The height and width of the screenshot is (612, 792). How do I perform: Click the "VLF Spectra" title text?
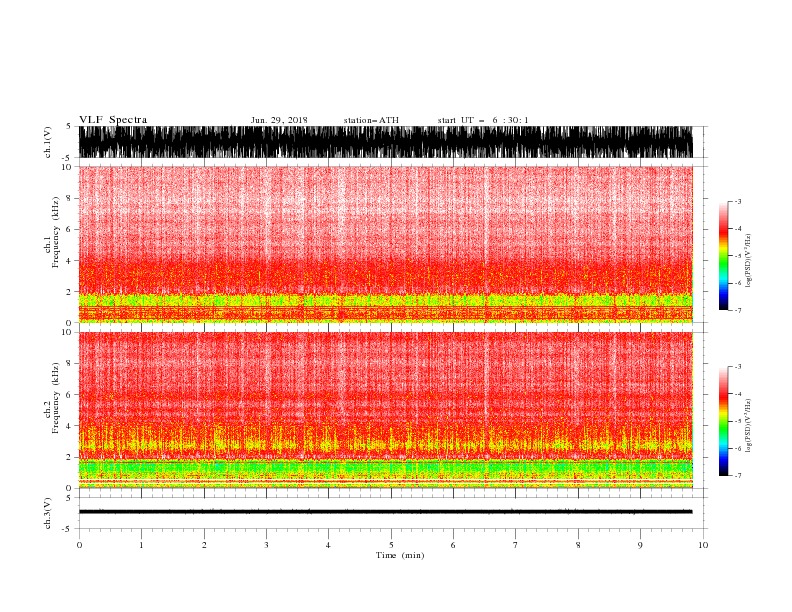pyautogui.click(x=113, y=120)
